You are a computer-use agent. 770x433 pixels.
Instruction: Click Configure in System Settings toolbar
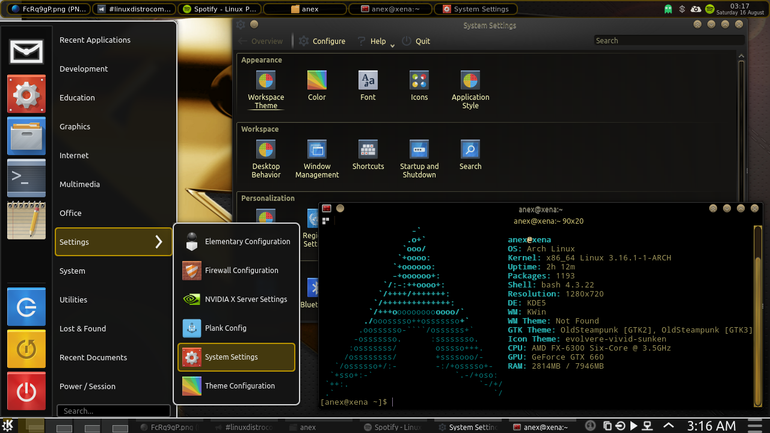pyautogui.click(x=322, y=41)
